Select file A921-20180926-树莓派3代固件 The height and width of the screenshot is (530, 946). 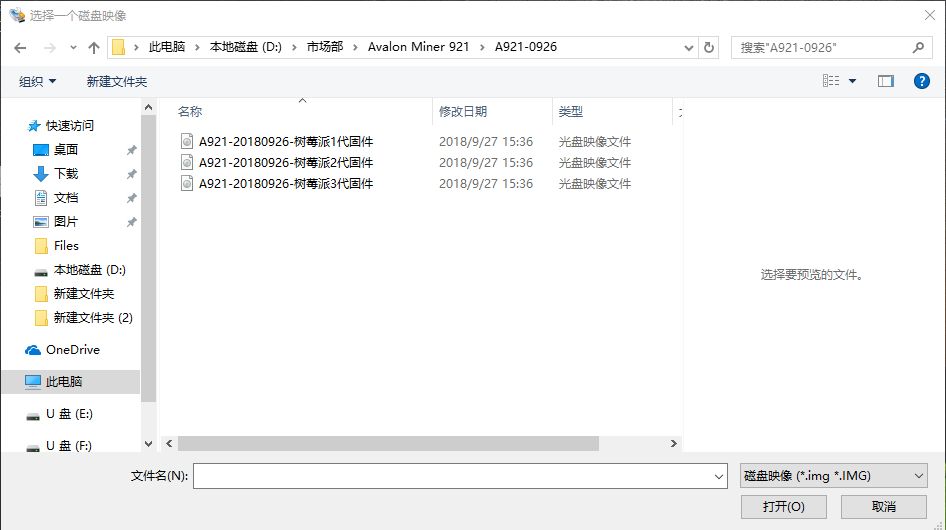286,184
